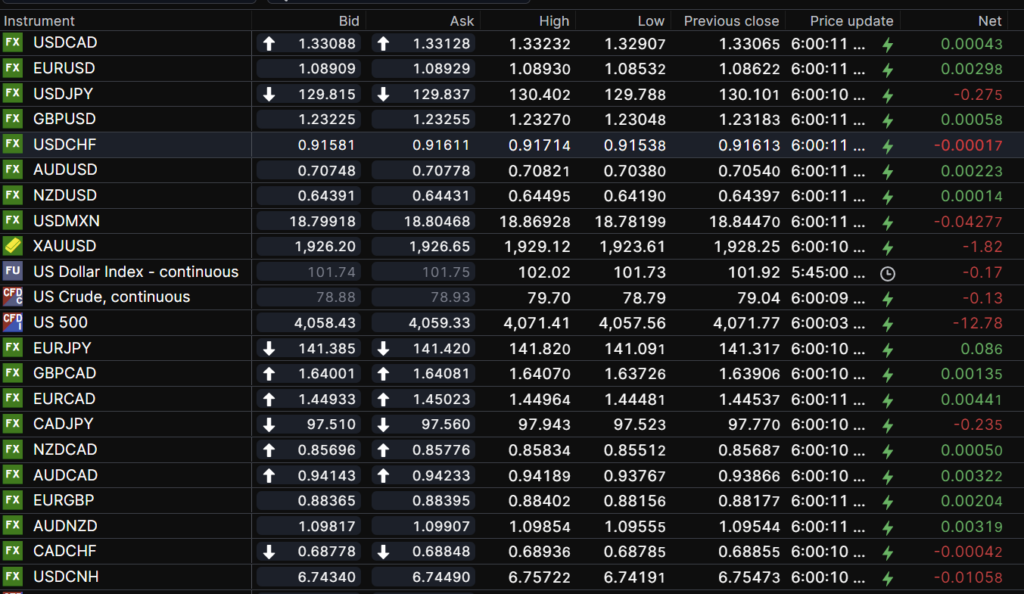Click the GBPUSD ask price 1.23255
This screenshot has height=594, width=1024.
pos(440,119)
